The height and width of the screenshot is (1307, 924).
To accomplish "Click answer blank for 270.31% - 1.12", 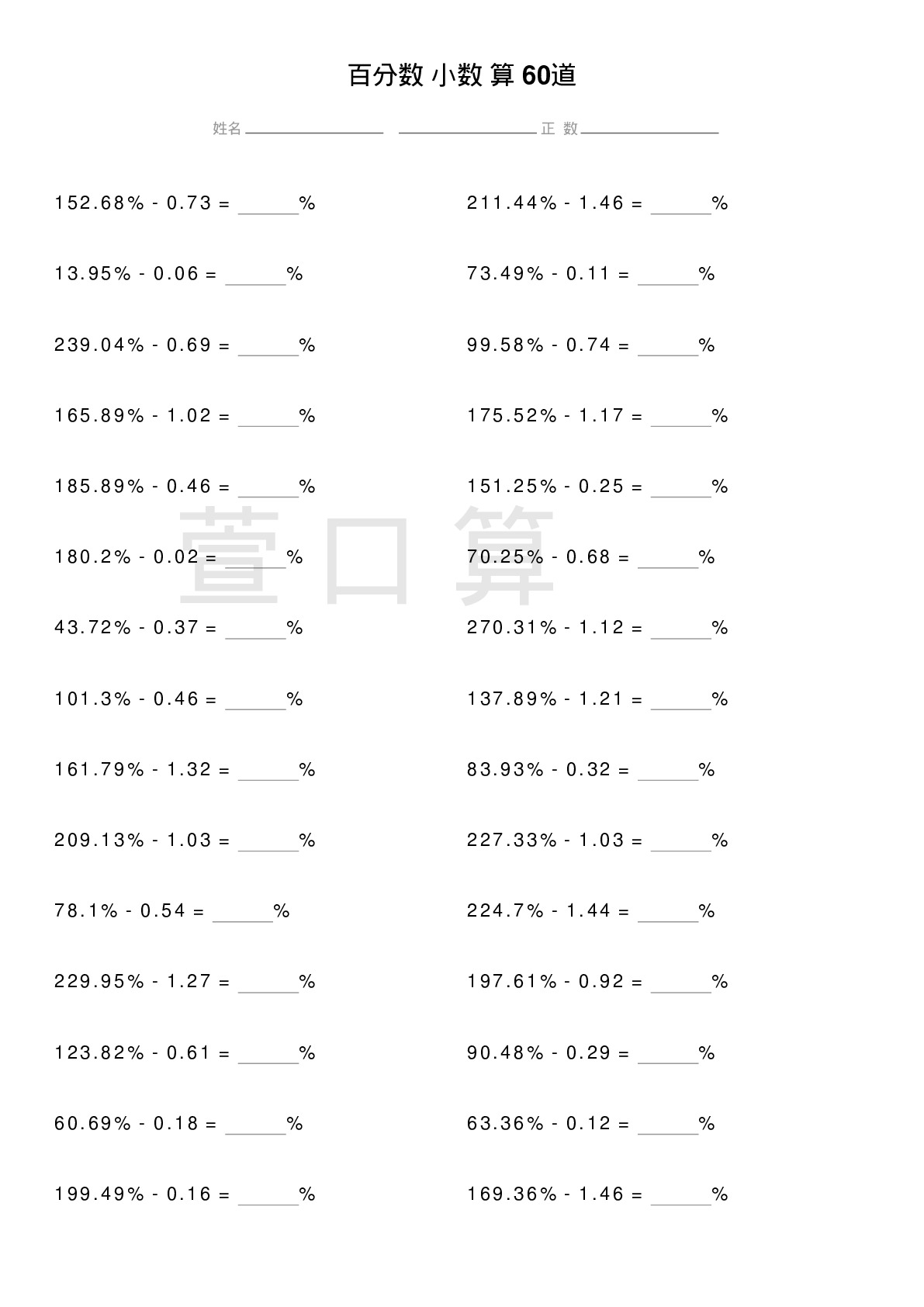I will tap(681, 630).
